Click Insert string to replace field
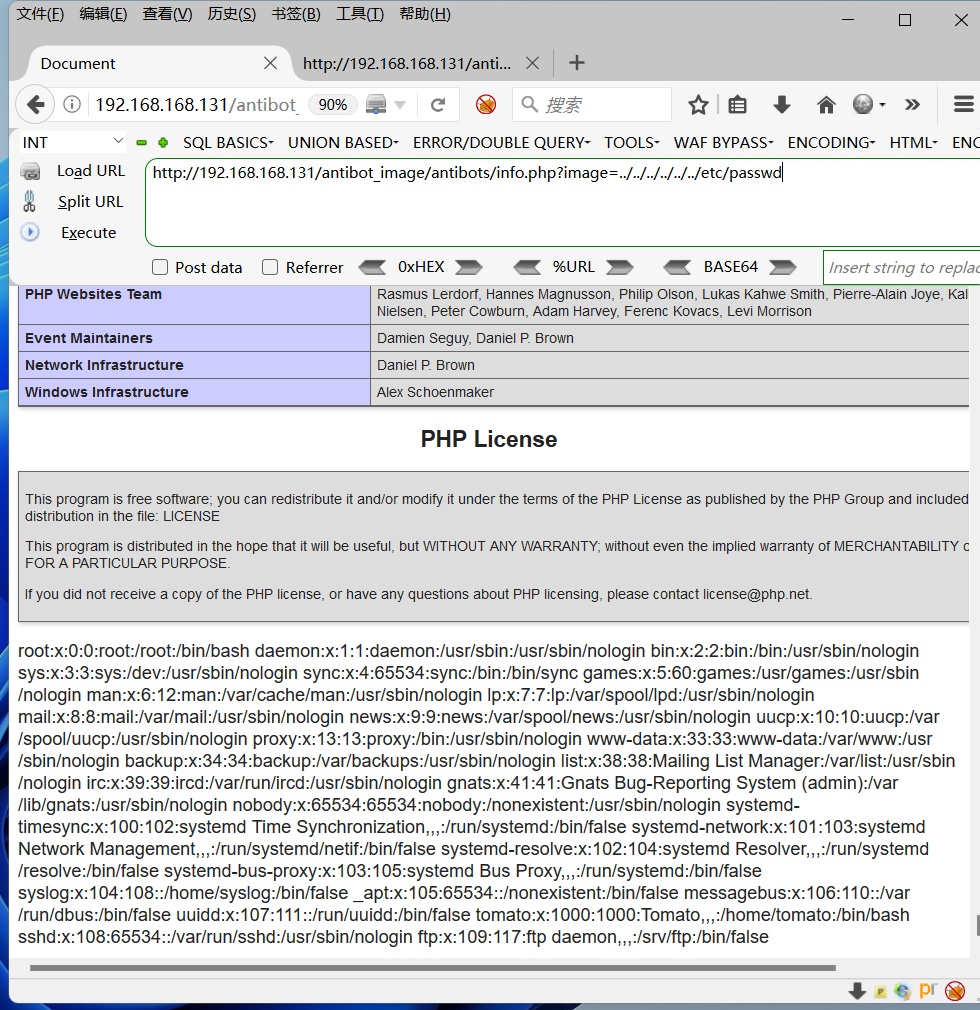This screenshot has width=980, height=1010. pyautogui.click(x=902, y=267)
